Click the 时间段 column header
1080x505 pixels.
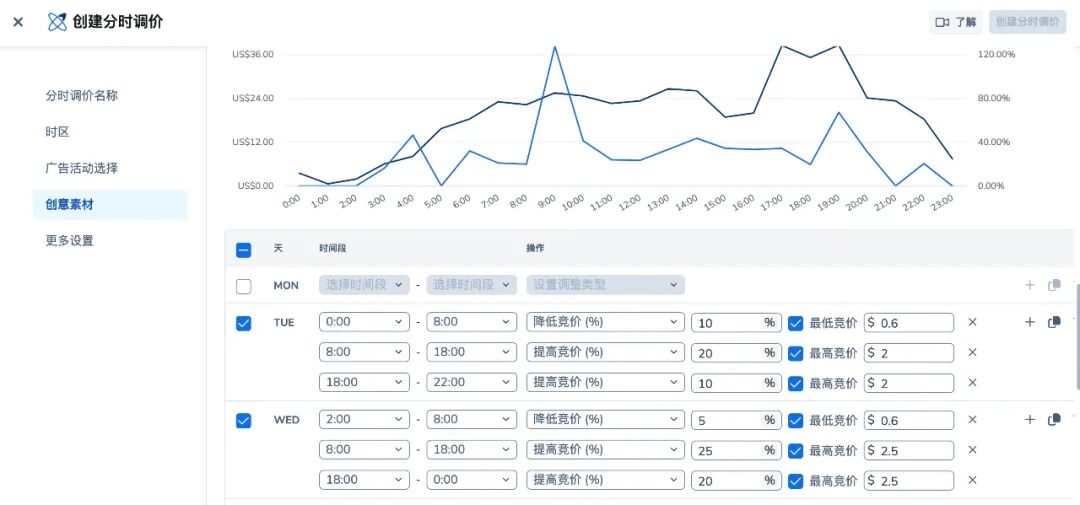click(332, 248)
